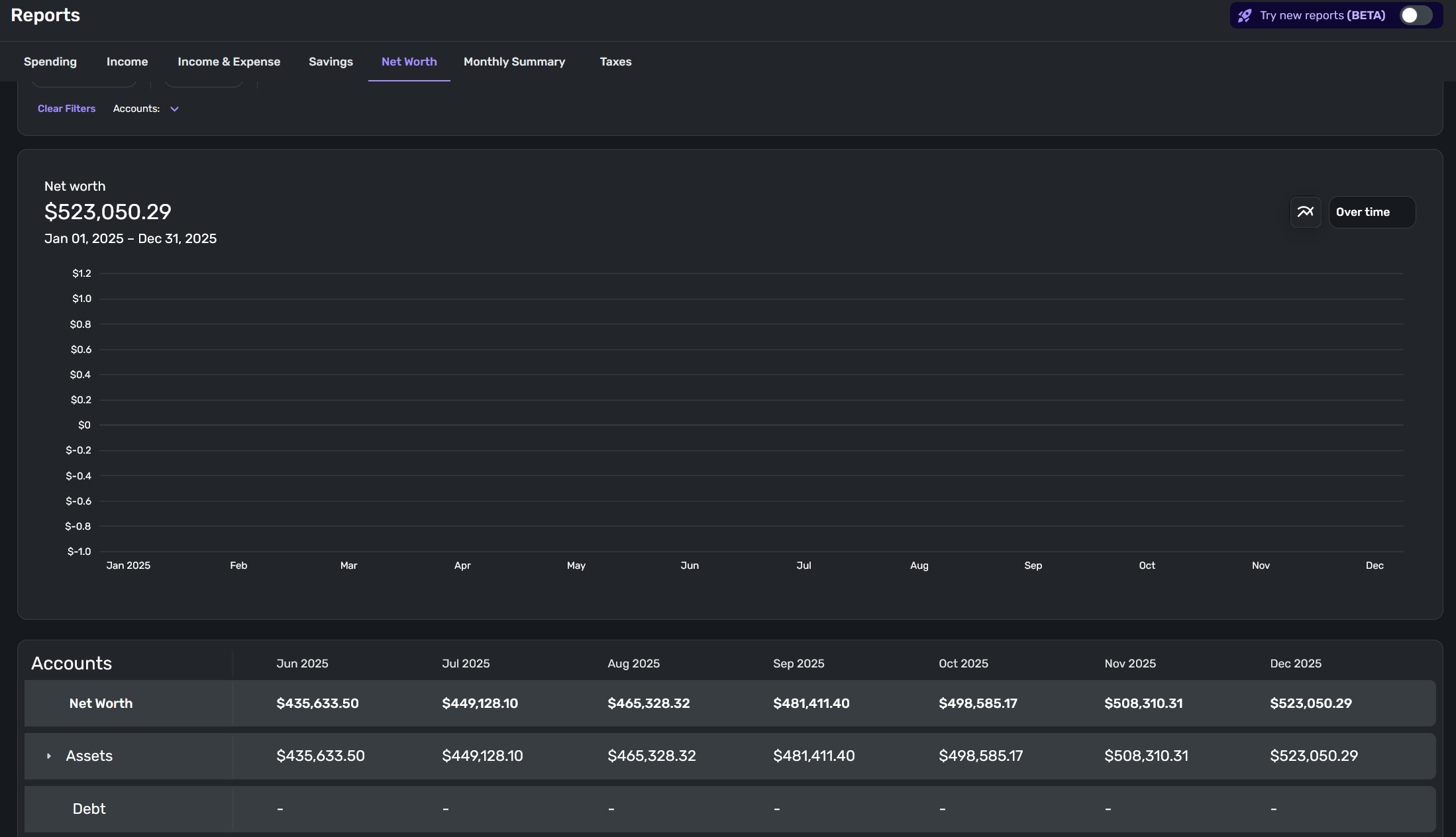Select the Taxes tab
The width and height of the screenshot is (1456, 837).
click(615, 62)
